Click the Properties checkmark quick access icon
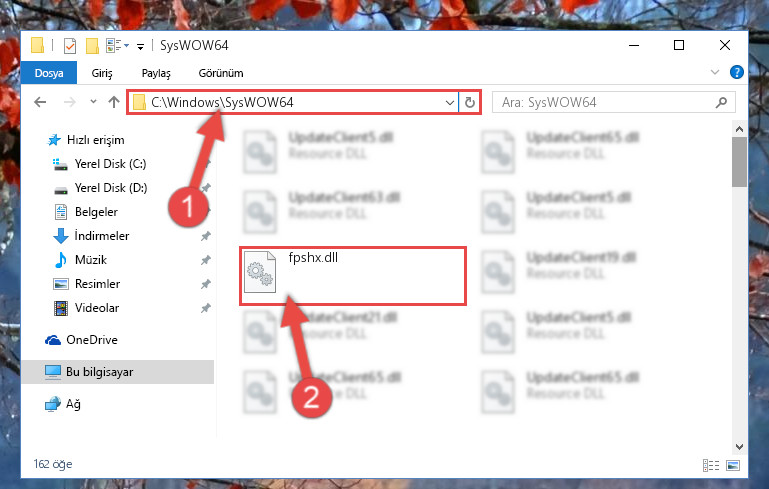The height and width of the screenshot is (489, 769). (70, 46)
